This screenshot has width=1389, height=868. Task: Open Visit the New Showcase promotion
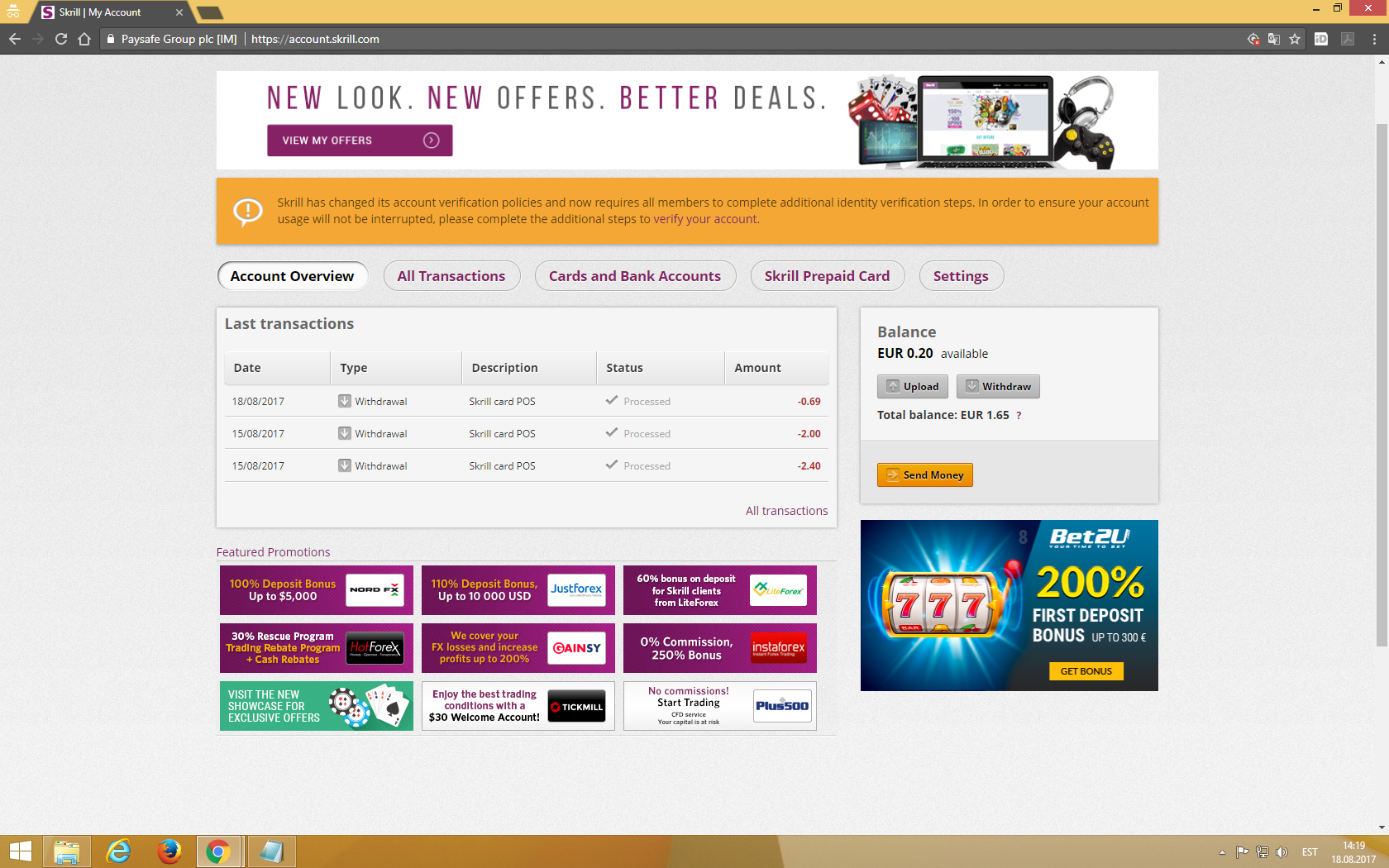click(317, 706)
